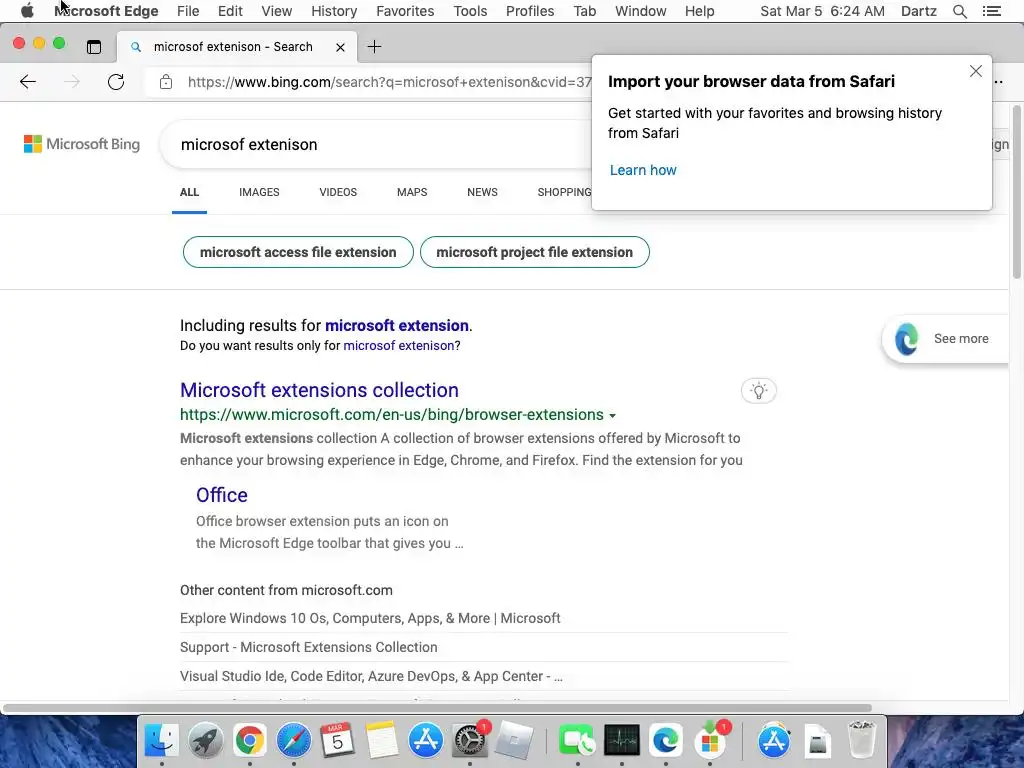Click the horizontal scrollbar at page bottom
The width and height of the screenshot is (1024, 768).
(436, 708)
